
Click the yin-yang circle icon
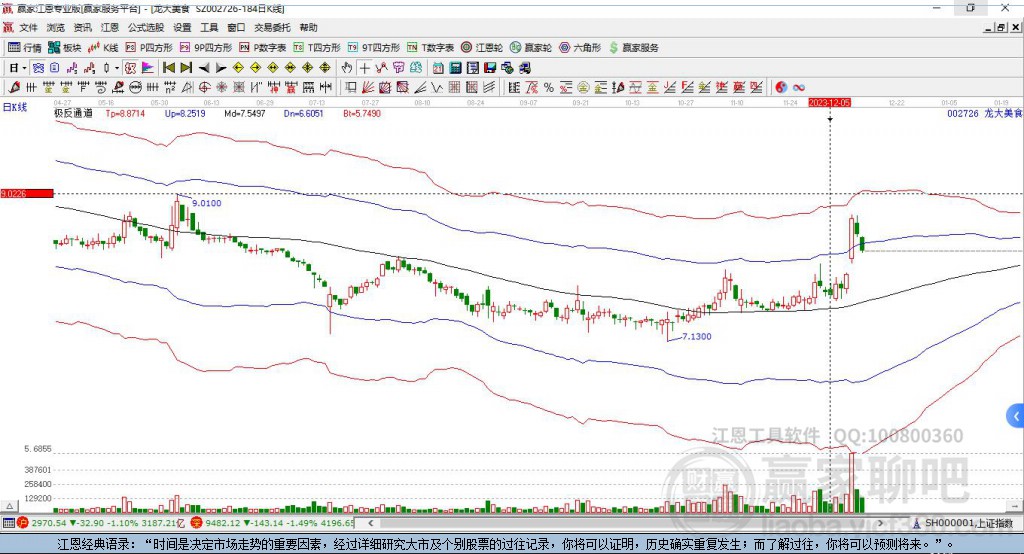coord(781,88)
